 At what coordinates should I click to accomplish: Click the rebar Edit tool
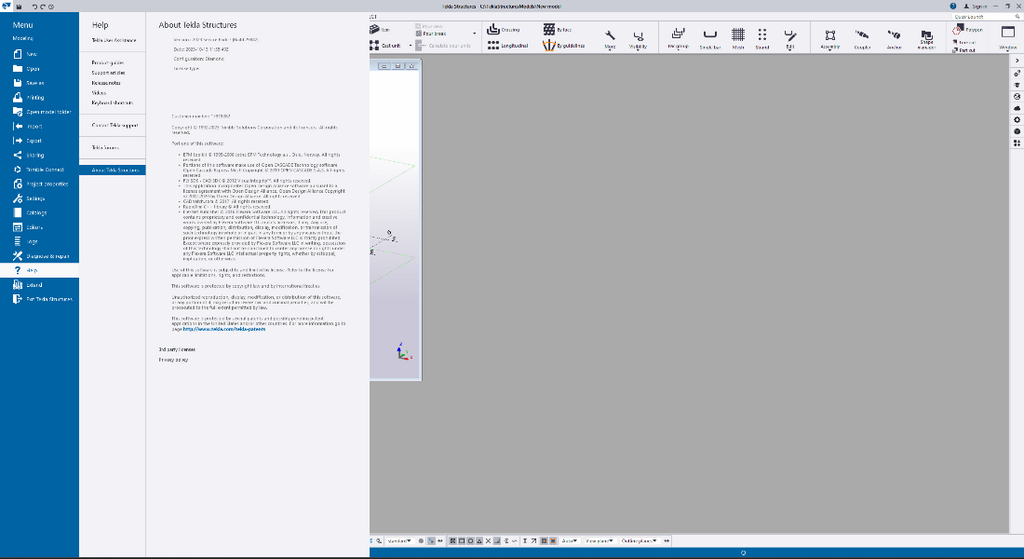790,39
